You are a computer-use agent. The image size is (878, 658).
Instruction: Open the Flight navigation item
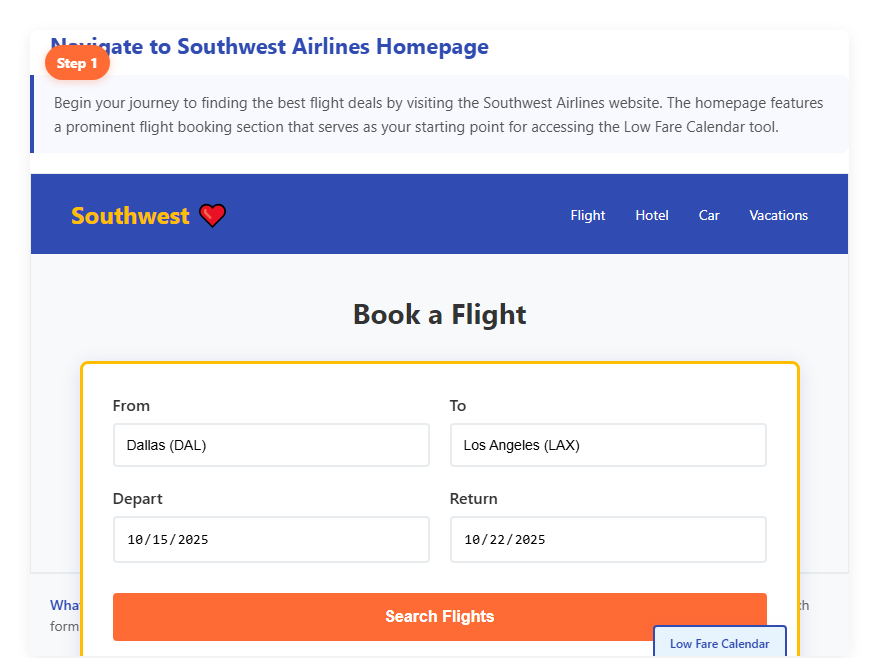coord(588,215)
